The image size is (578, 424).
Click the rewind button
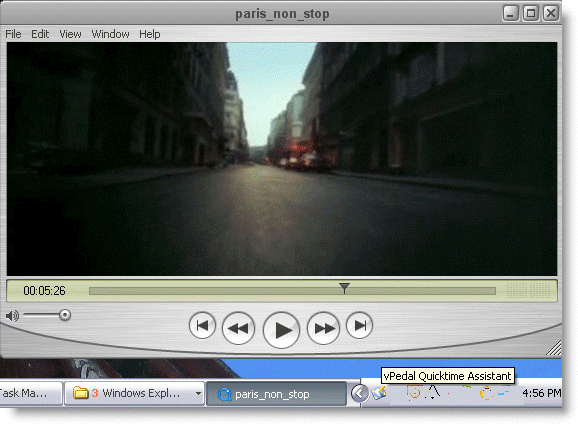(238, 328)
